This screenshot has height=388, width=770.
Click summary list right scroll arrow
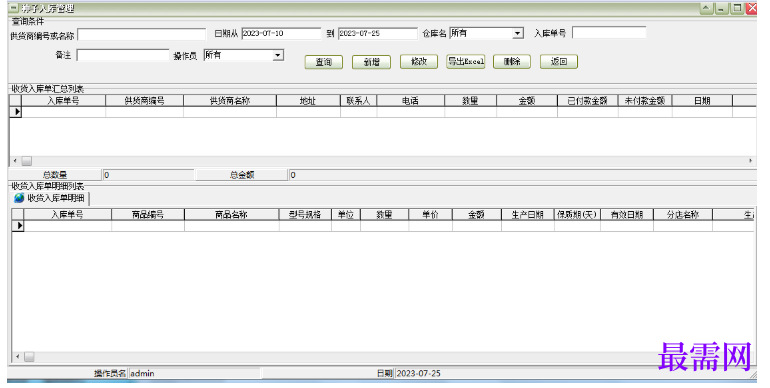[x=750, y=161]
